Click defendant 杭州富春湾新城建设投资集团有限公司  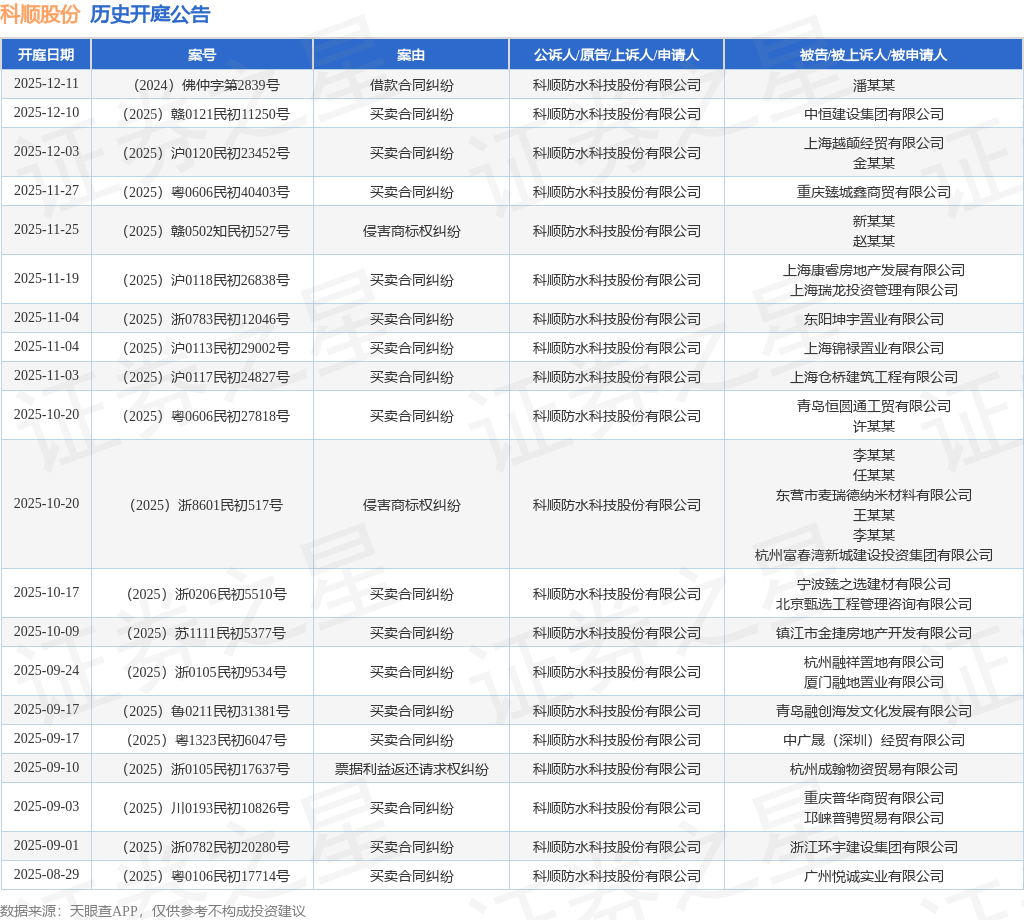coord(874,556)
